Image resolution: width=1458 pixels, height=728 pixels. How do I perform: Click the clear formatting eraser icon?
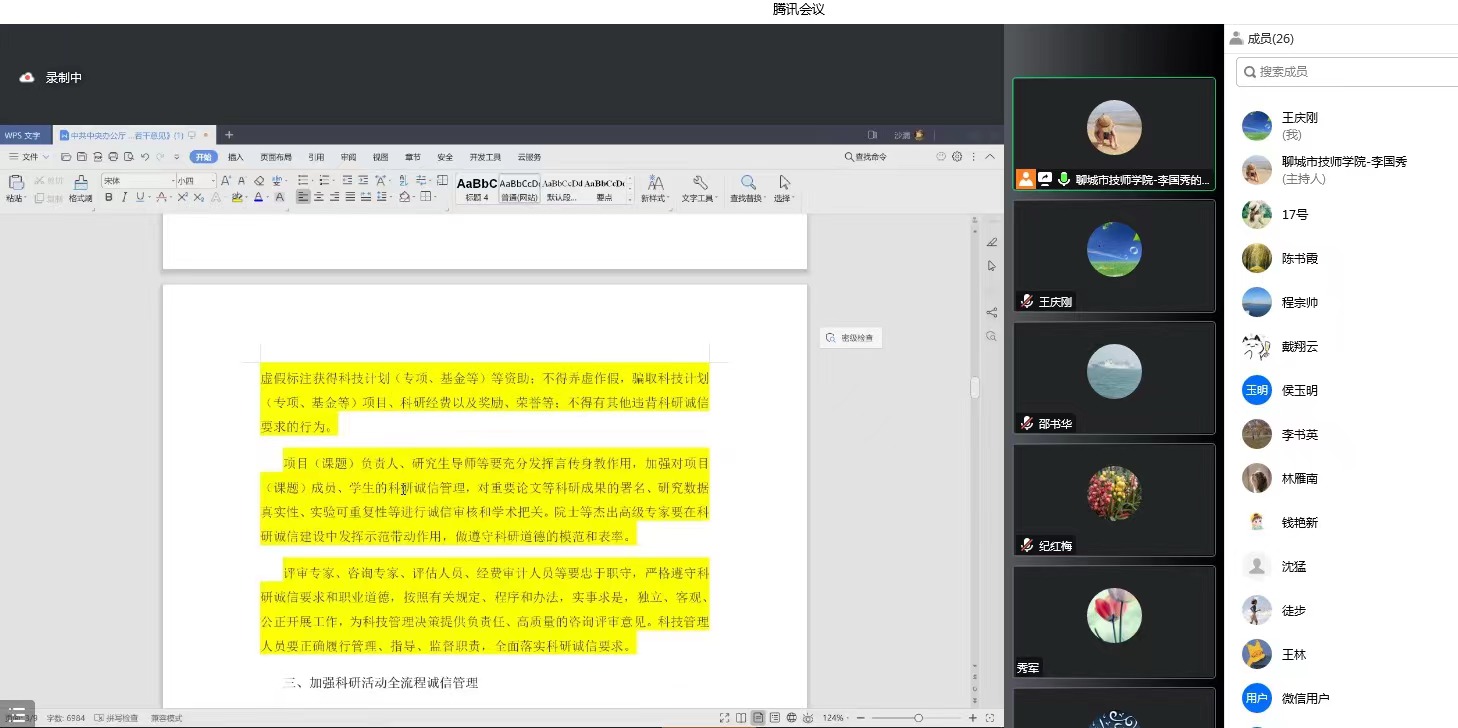(x=259, y=181)
